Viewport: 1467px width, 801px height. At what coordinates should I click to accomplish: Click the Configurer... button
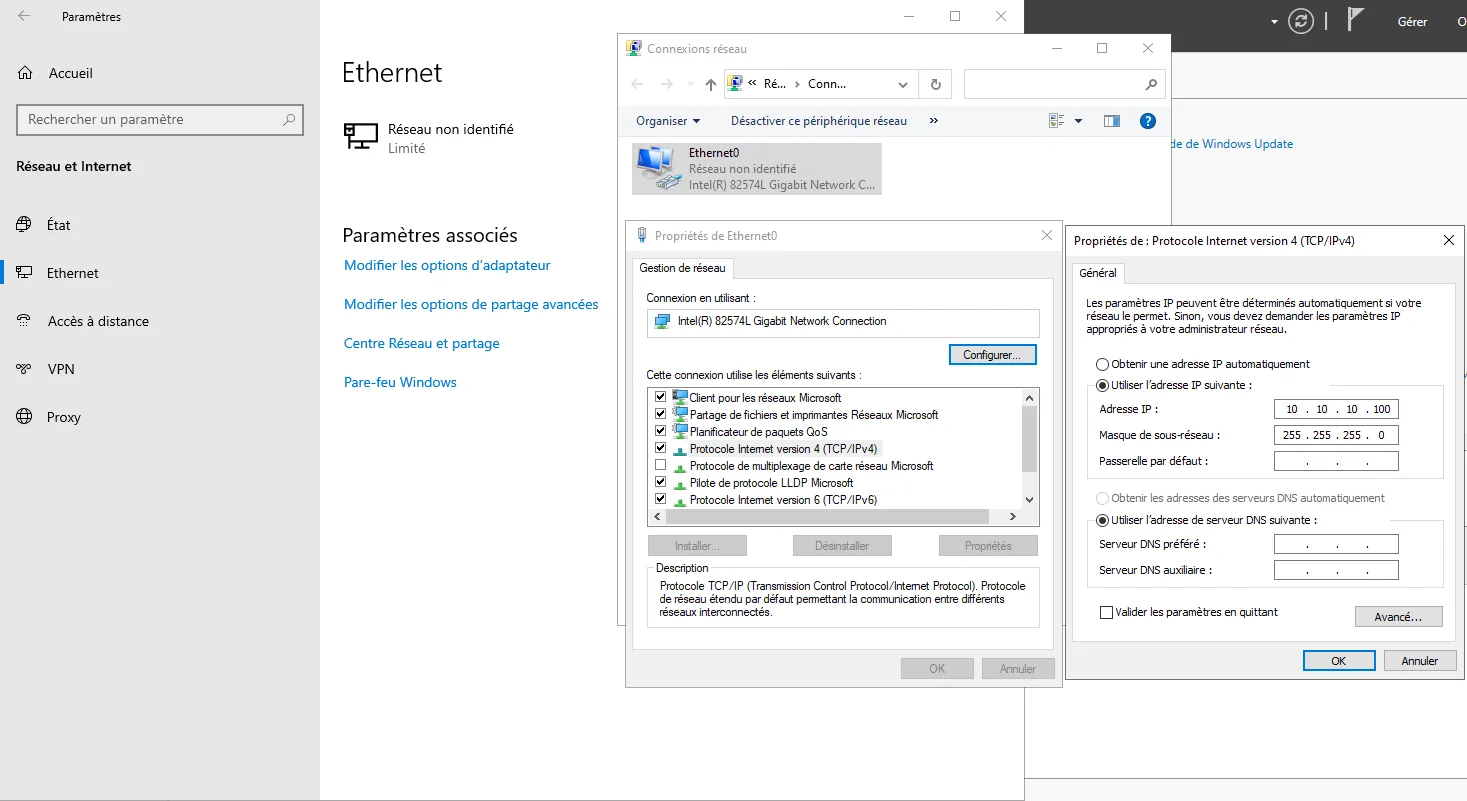pyautogui.click(x=992, y=355)
